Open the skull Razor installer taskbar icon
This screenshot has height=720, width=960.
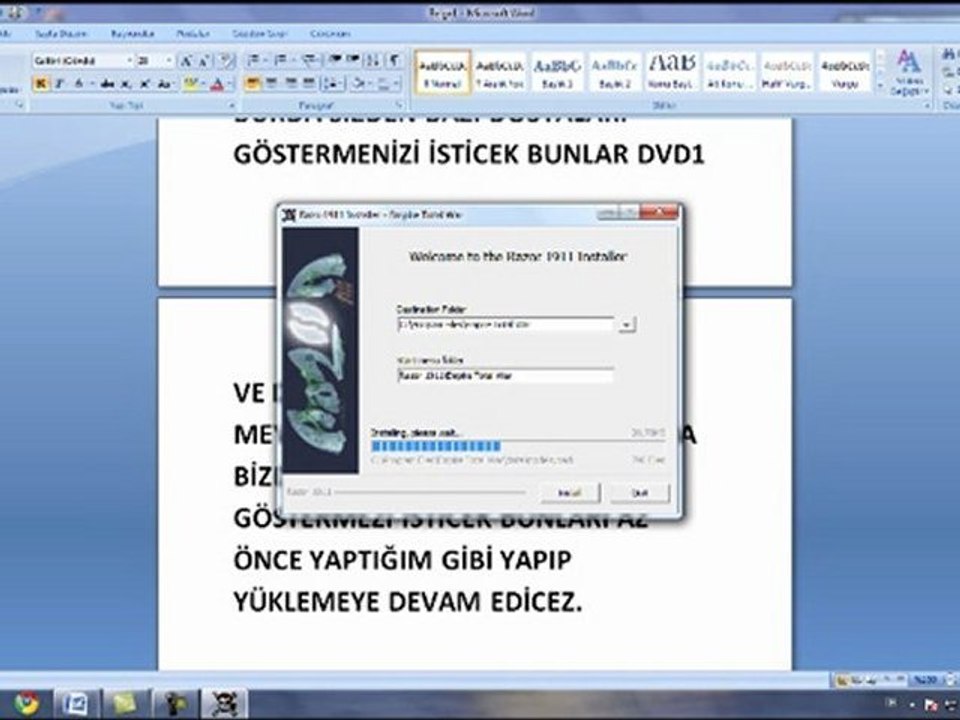coord(224,703)
